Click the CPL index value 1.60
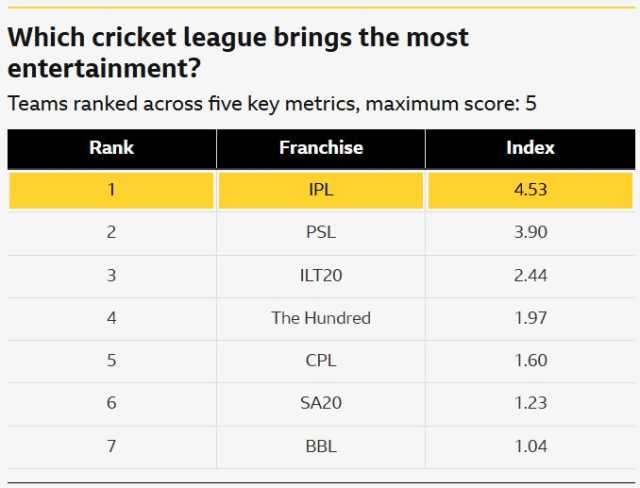The height and width of the screenshot is (488, 640). pos(530,361)
